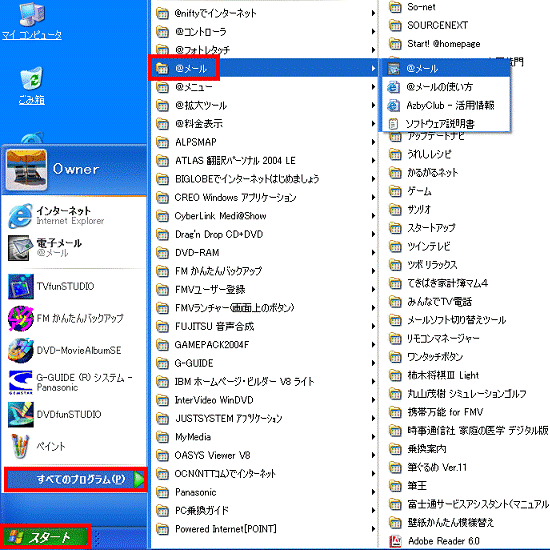Image resolution: width=550 pixels, height=550 pixels.
Task: Expand BIGLOBEでインターネット submenu arrow
Action: [373, 179]
